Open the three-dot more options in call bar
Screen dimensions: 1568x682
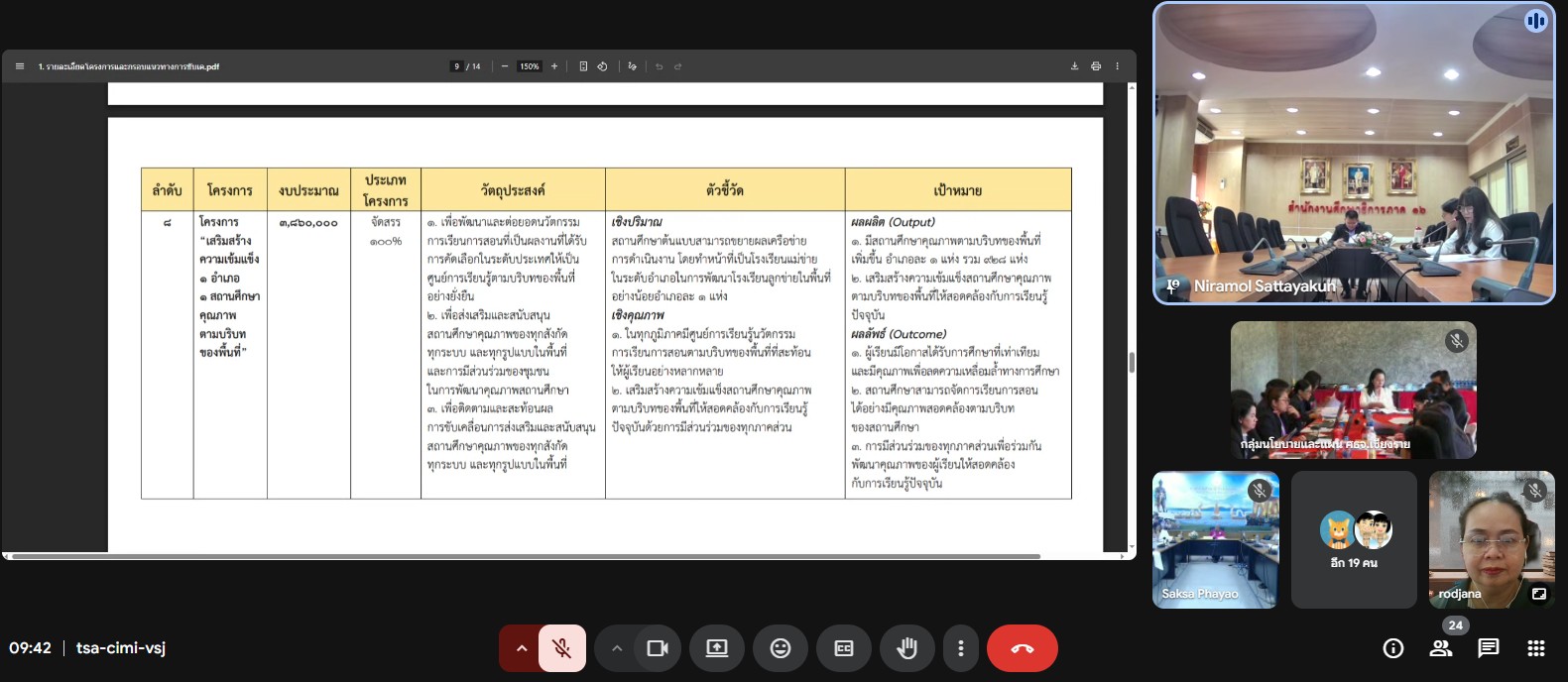960,648
